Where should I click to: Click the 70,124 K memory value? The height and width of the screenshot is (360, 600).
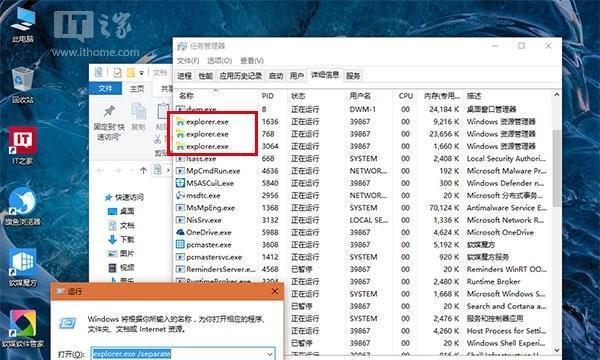click(443, 208)
